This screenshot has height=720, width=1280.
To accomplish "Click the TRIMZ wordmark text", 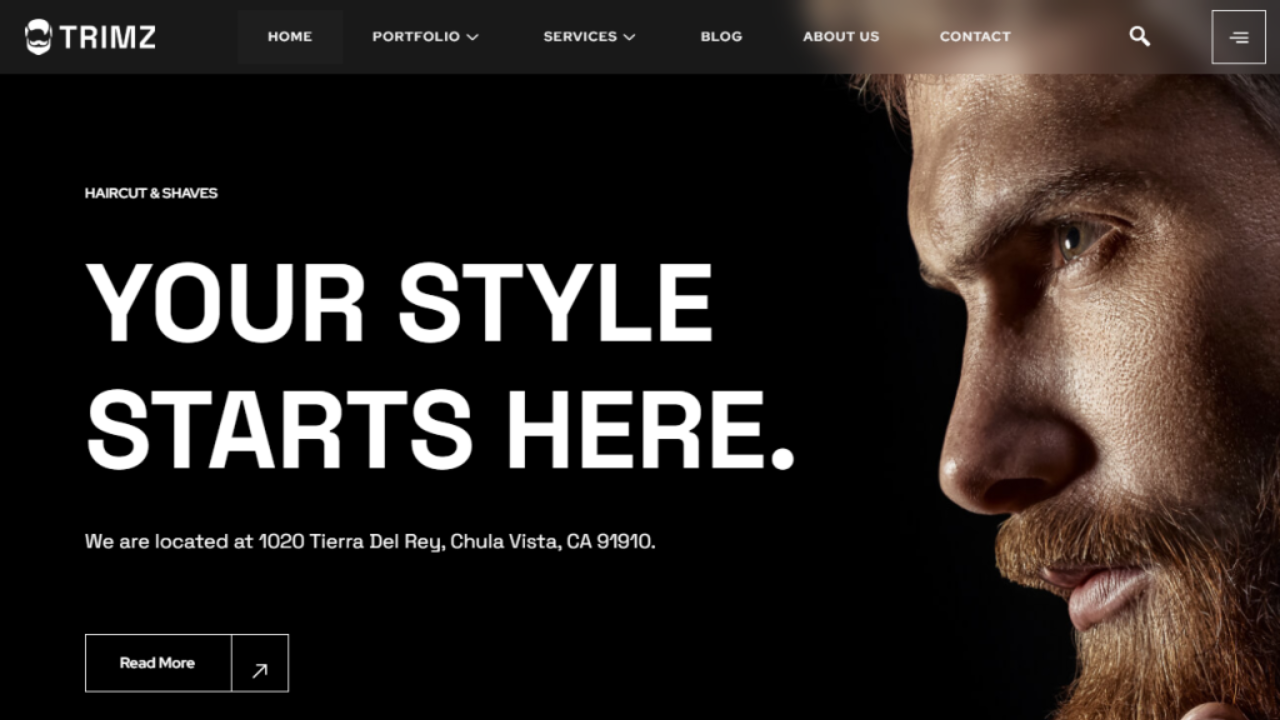I will [x=108, y=38].
